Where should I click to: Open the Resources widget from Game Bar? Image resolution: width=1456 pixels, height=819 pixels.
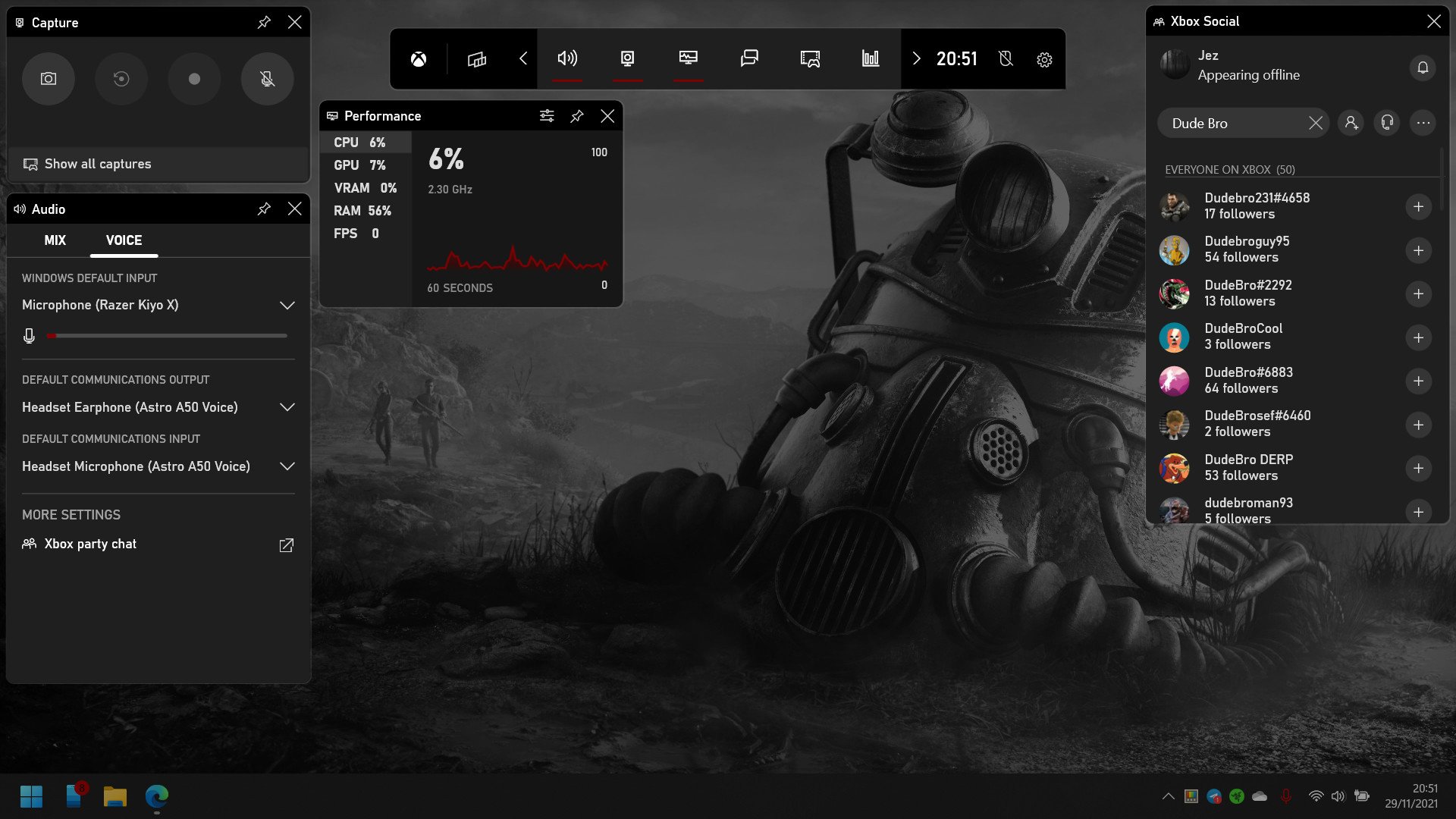(871, 59)
